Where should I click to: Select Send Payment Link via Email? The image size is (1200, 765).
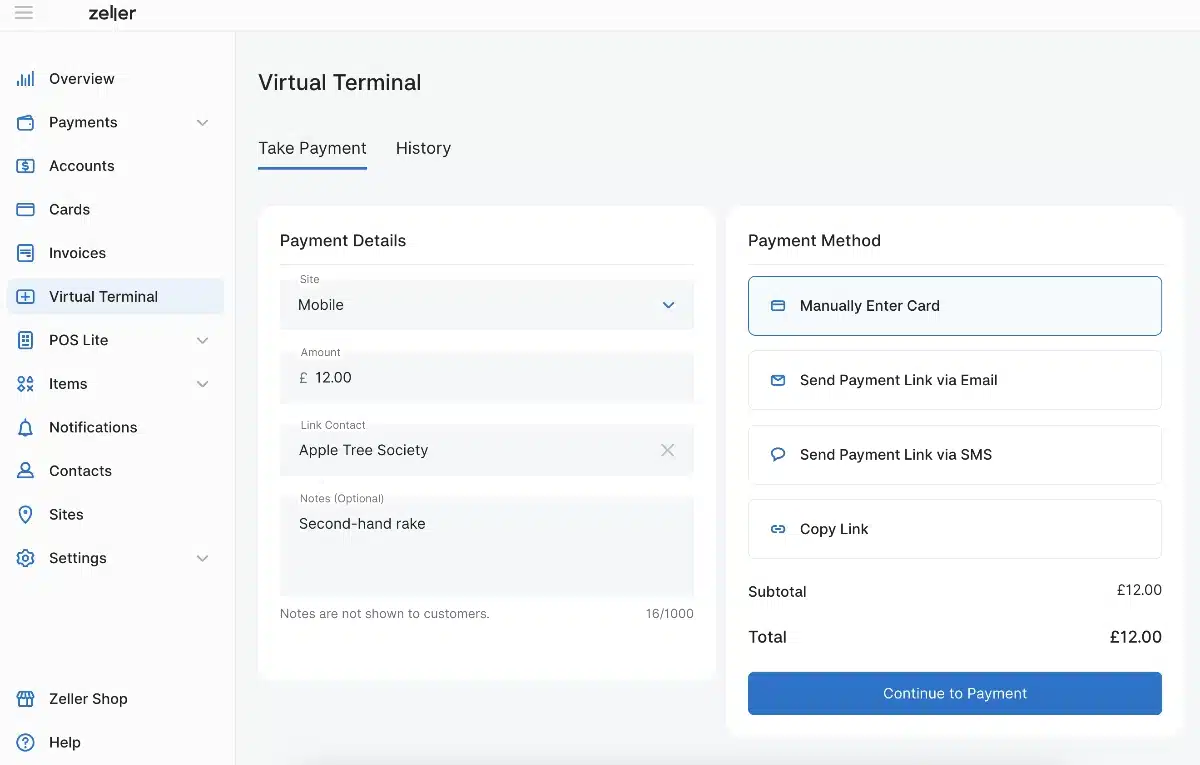[955, 380]
